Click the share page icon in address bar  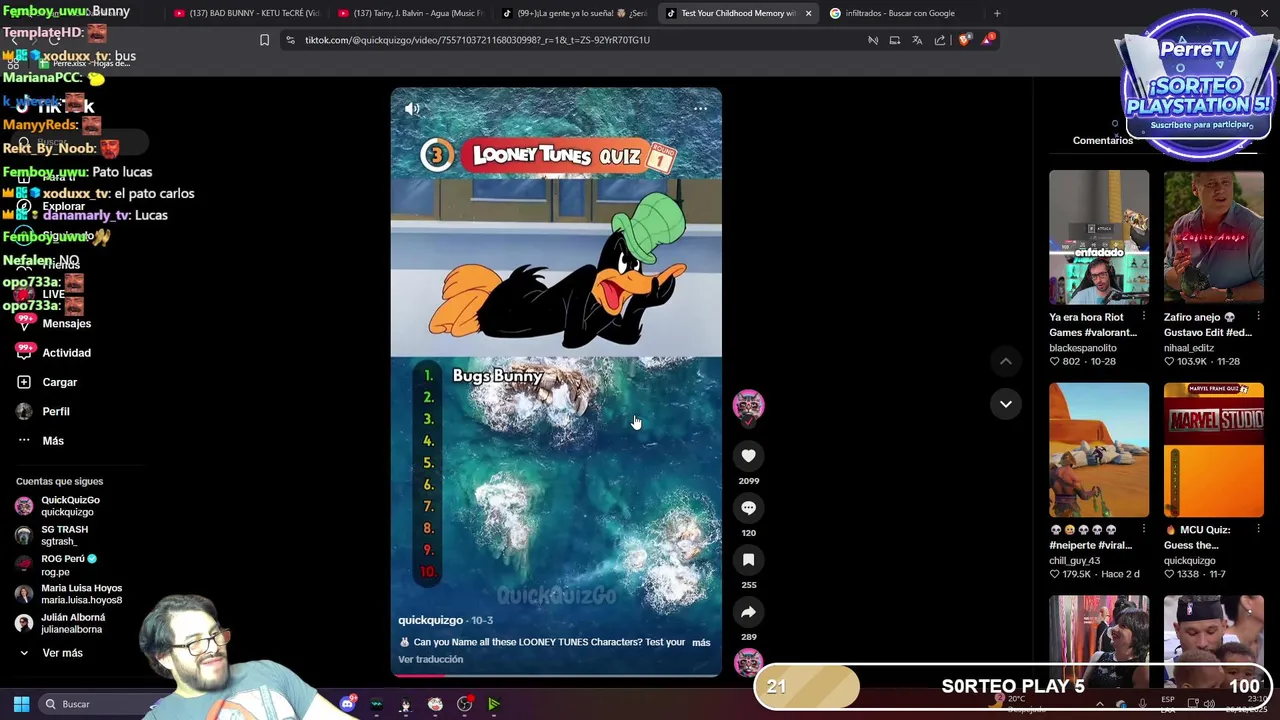[x=940, y=40]
